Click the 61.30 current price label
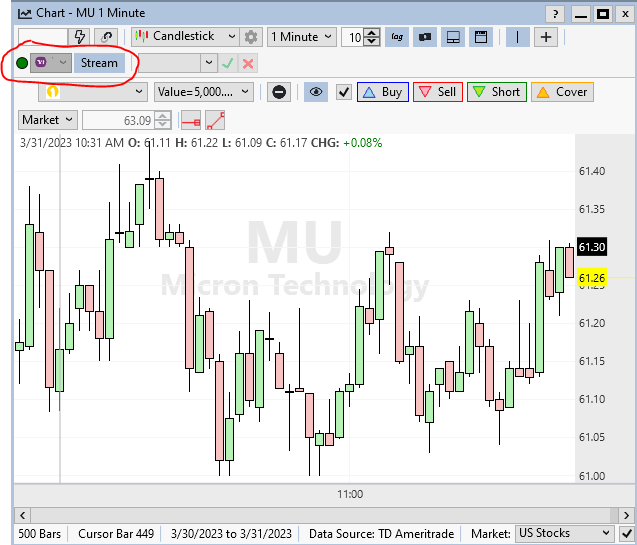Screen dimensions: 637x545 (x=592, y=247)
